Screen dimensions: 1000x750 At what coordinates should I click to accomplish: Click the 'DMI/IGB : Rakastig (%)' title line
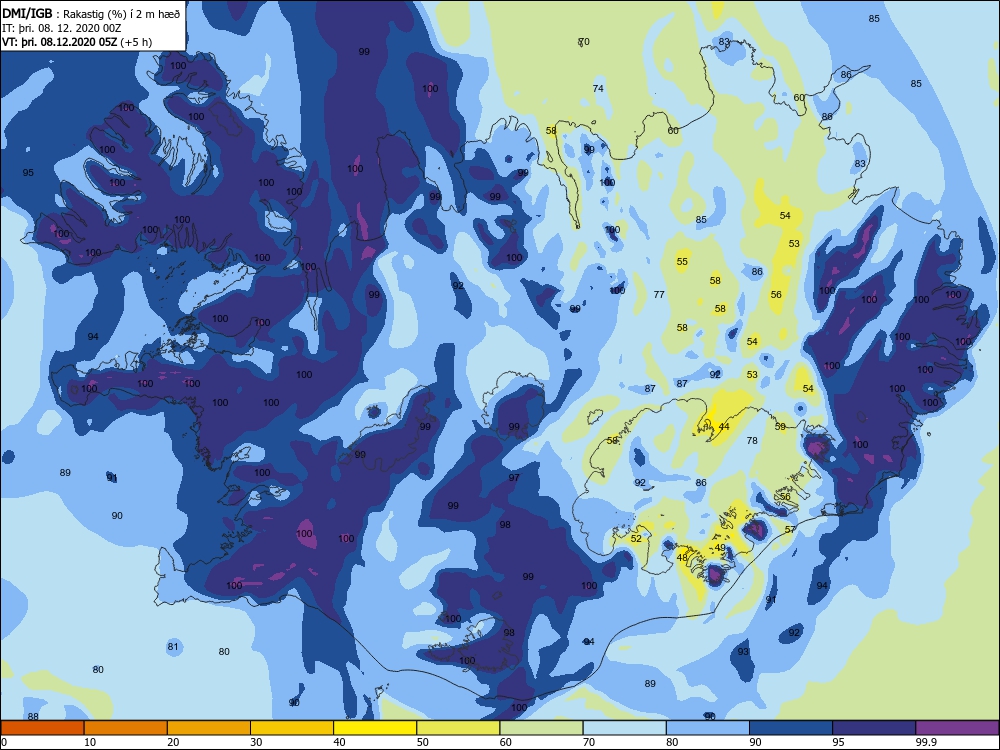point(91,14)
